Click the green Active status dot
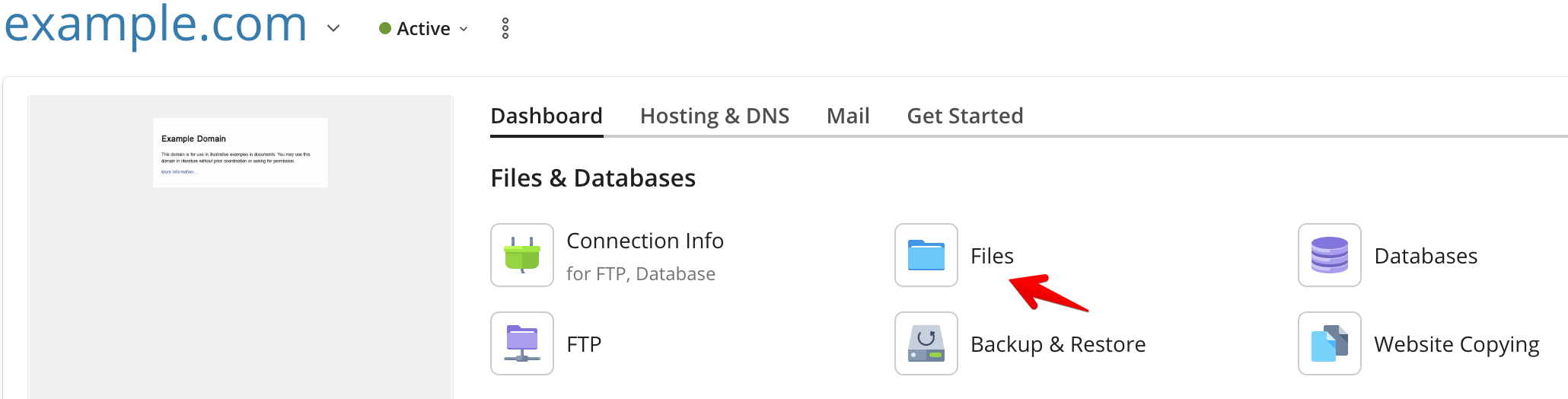The height and width of the screenshot is (399, 1568). pyautogui.click(x=385, y=28)
